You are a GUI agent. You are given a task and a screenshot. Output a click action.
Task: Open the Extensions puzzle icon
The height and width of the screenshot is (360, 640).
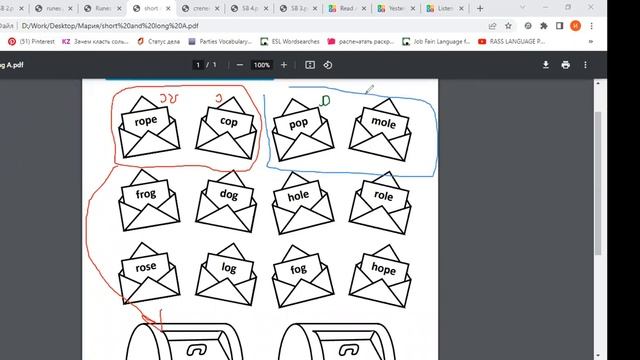point(544,26)
